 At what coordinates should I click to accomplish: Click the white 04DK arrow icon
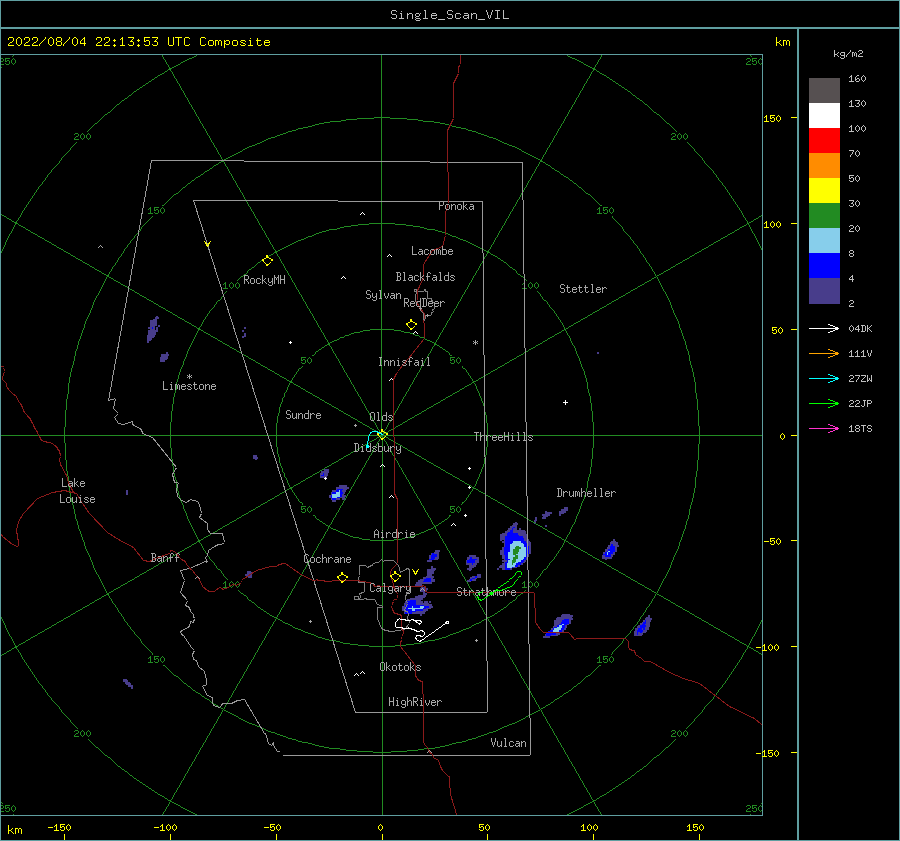(824, 328)
